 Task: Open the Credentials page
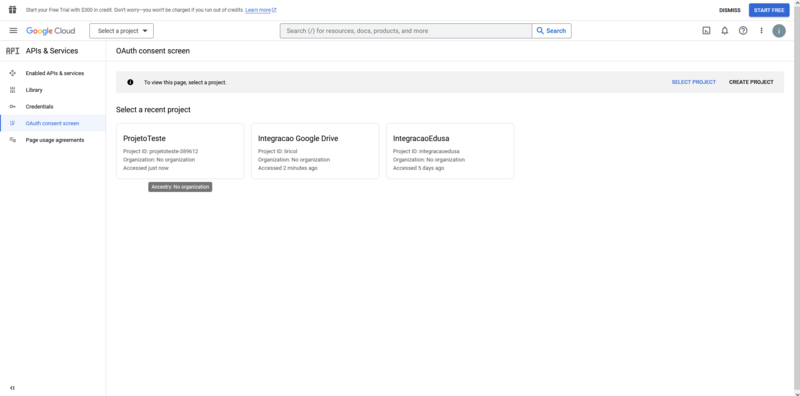pos(53,107)
